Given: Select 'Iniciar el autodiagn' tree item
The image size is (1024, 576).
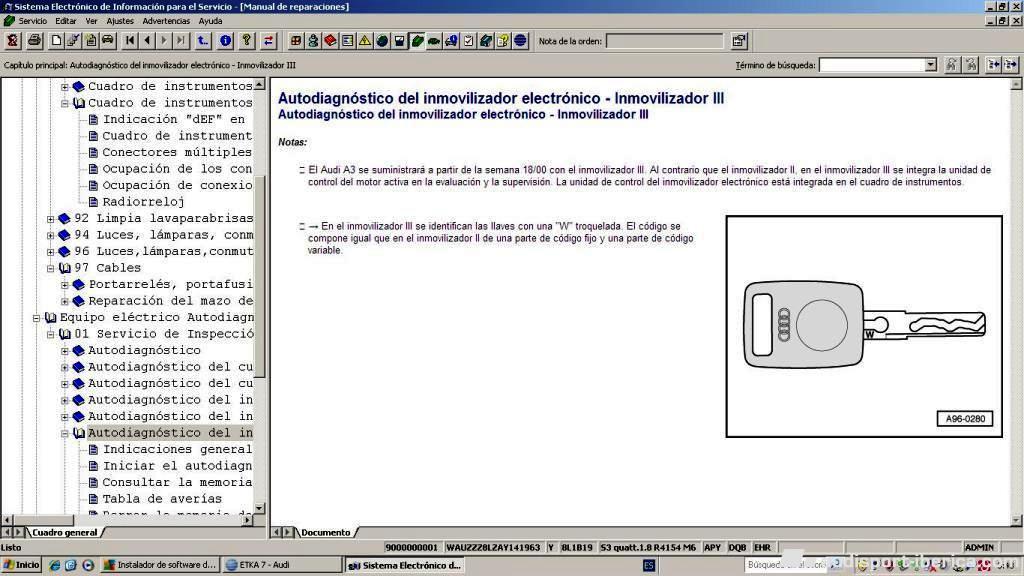Looking at the screenshot, I should click(177, 466).
